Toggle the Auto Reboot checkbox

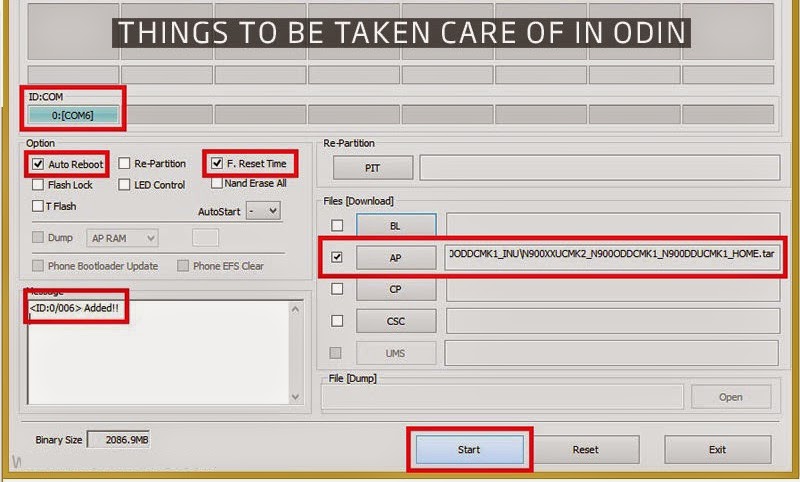click(x=38, y=164)
